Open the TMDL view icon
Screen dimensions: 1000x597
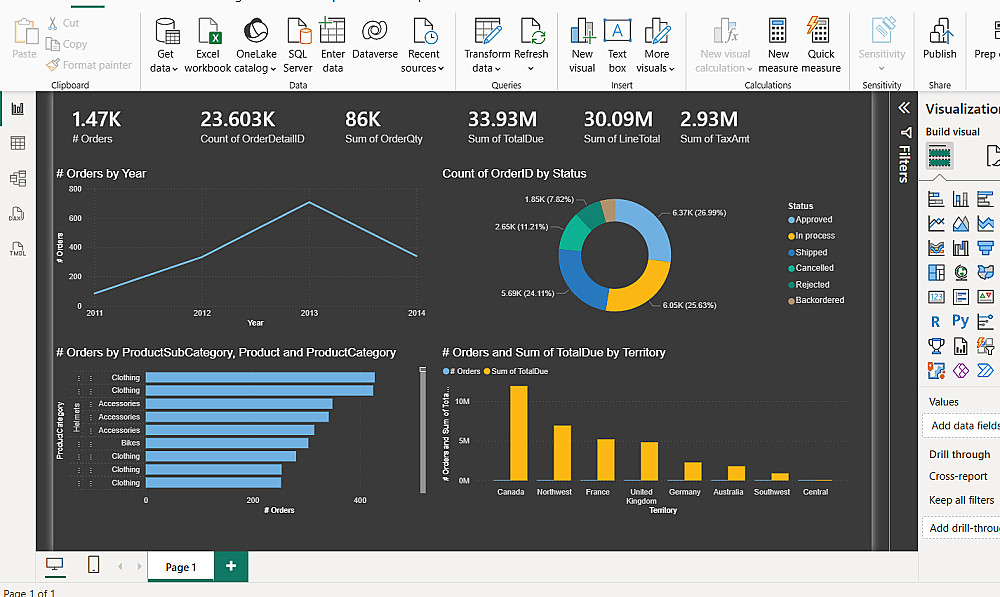[17, 249]
